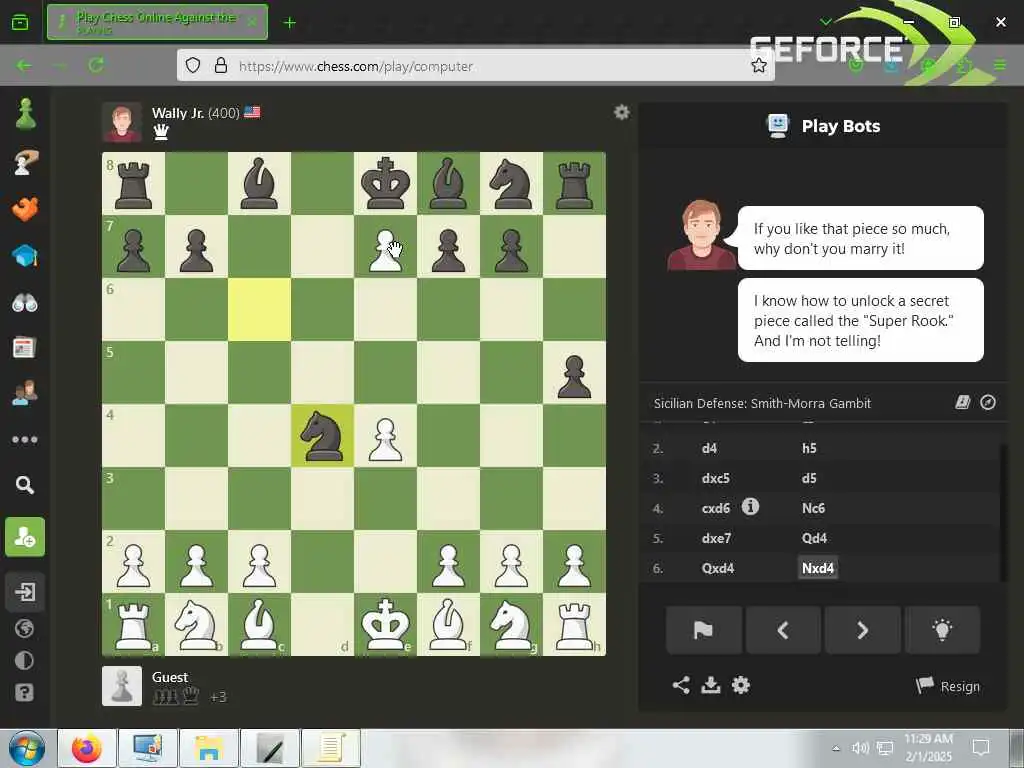
Task: Open board settings gear above the board
Action: point(622,112)
